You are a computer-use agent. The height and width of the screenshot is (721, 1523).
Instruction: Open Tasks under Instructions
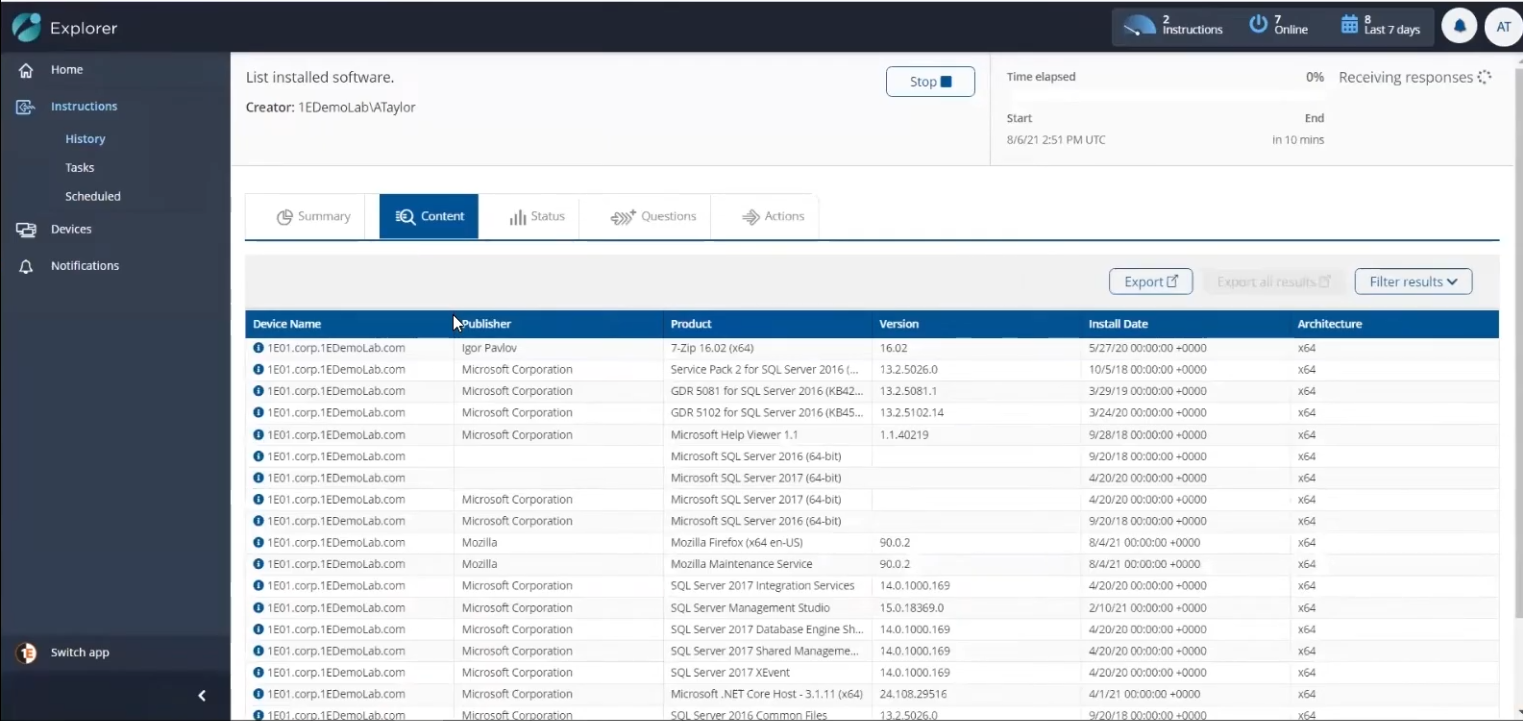click(80, 168)
